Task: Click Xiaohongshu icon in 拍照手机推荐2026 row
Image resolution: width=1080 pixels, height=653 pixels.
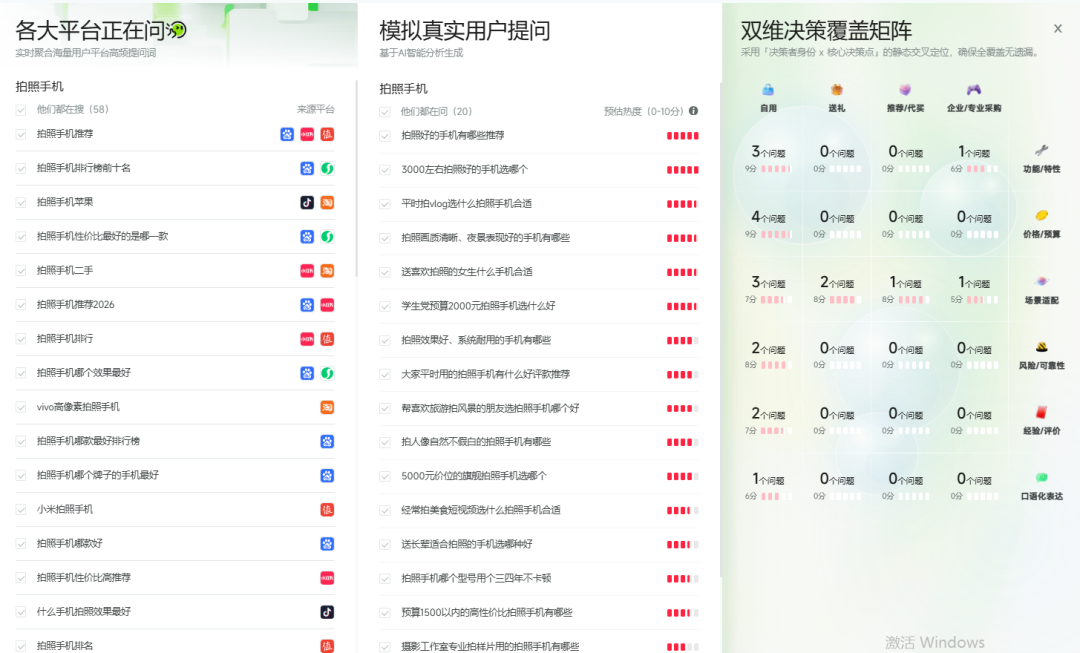Action: click(x=327, y=304)
